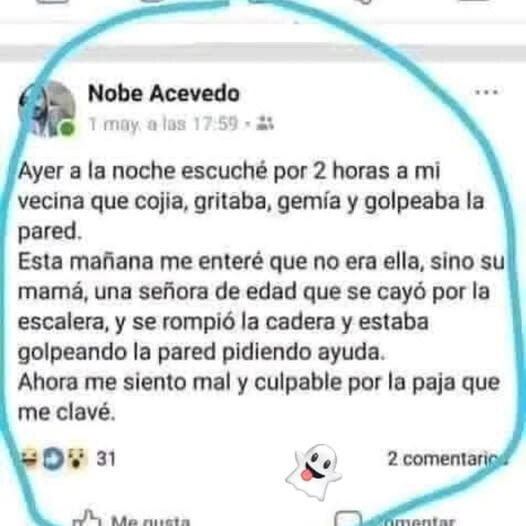The height and width of the screenshot is (526, 526).
Task: Click the Nobe Acevedo name link
Action: click(164, 93)
